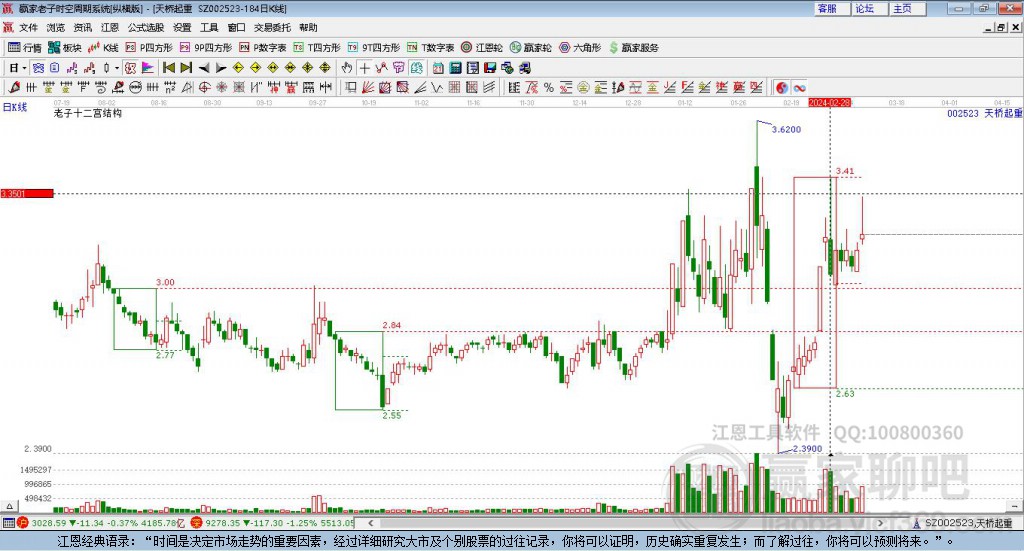The image size is (1024, 551).
Task: Open the 9T四方形 tool
Action: click(374, 48)
